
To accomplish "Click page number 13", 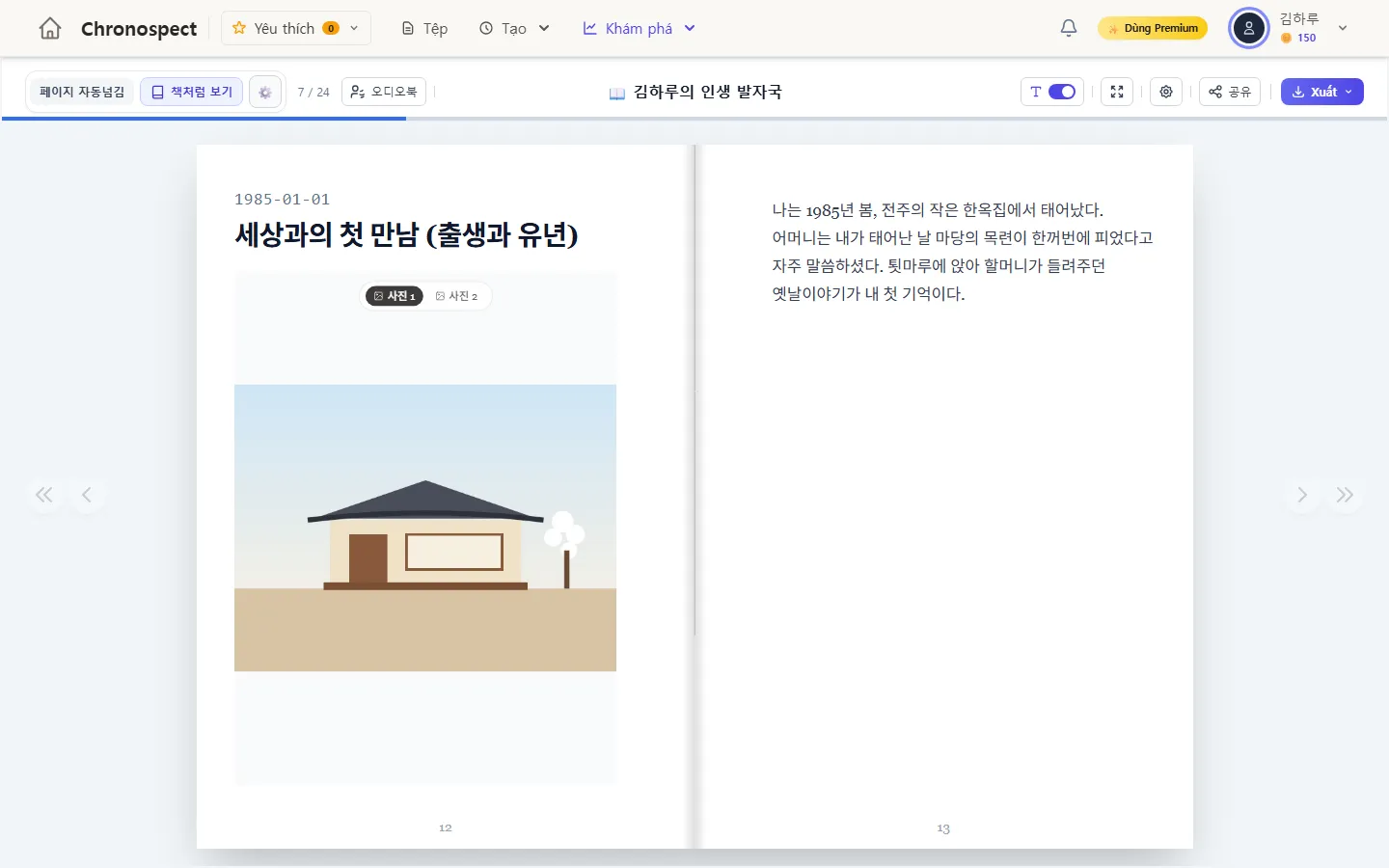I will point(943,828).
